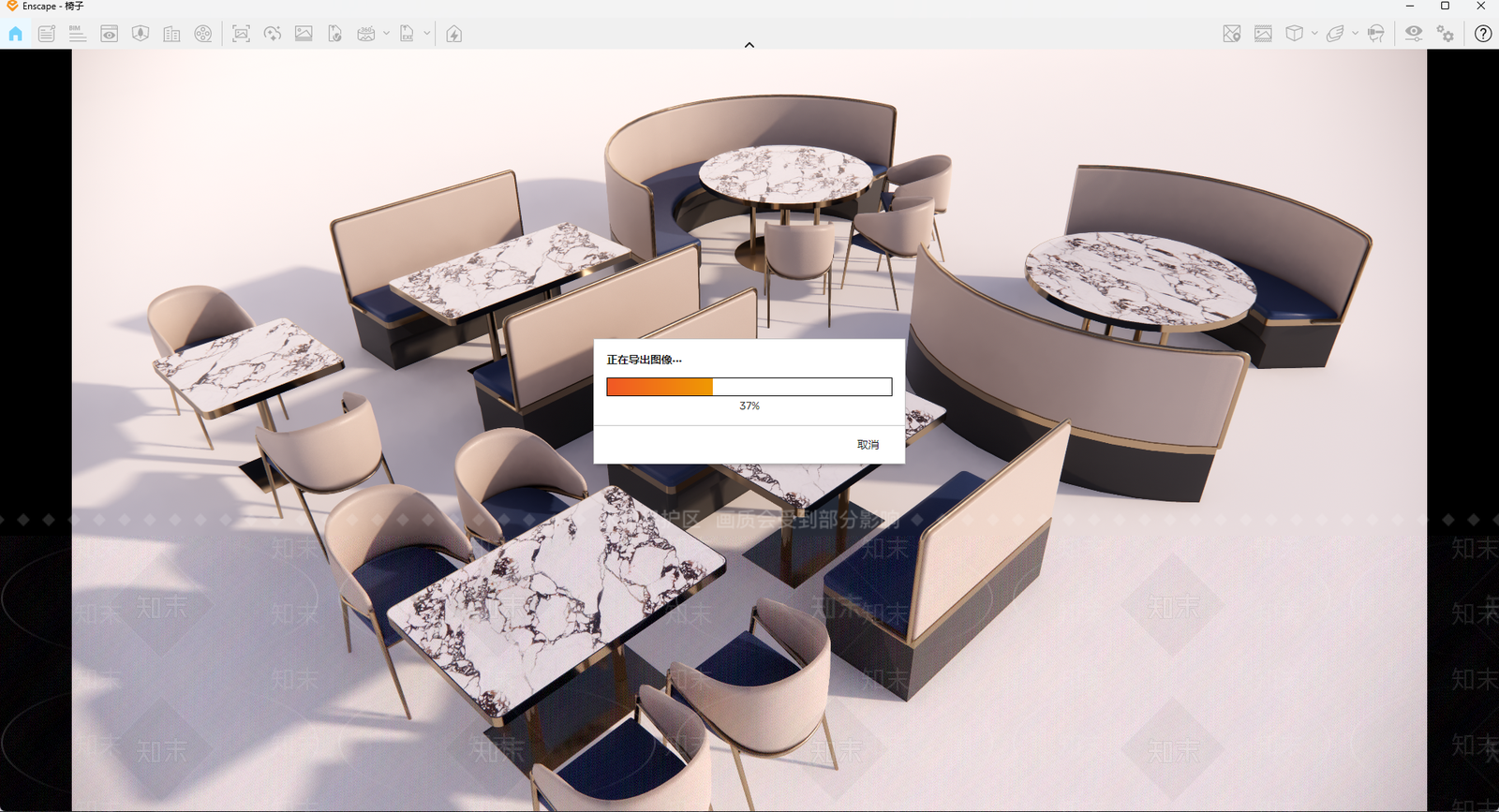
Task: Expand the fly mode dropdown arrow
Action: pyautogui.click(x=1355, y=34)
